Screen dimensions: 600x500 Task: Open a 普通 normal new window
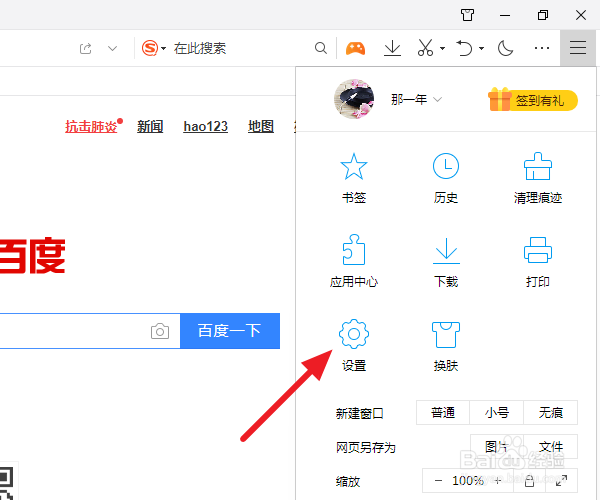pyautogui.click(x=443, y=412)
